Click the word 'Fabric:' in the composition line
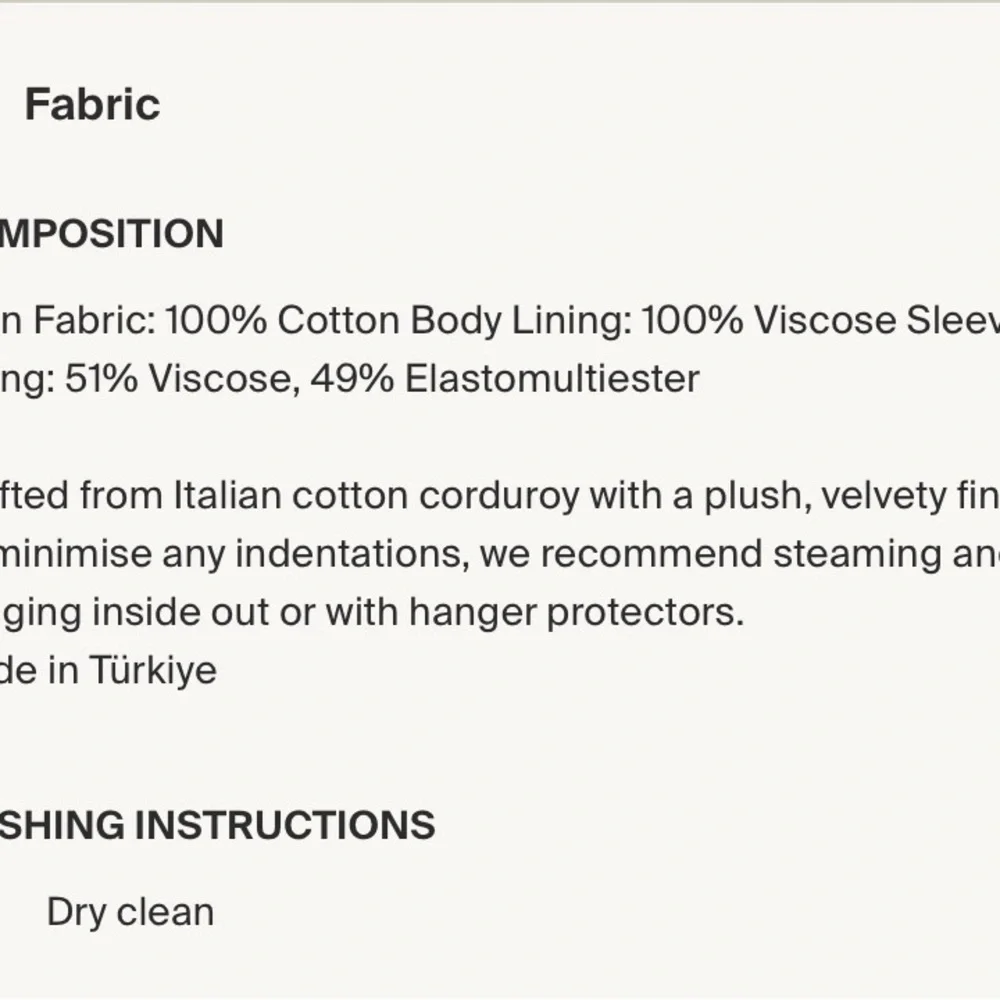The width and height of the screenshot is (1000, 1000). (x=95, y=321)
